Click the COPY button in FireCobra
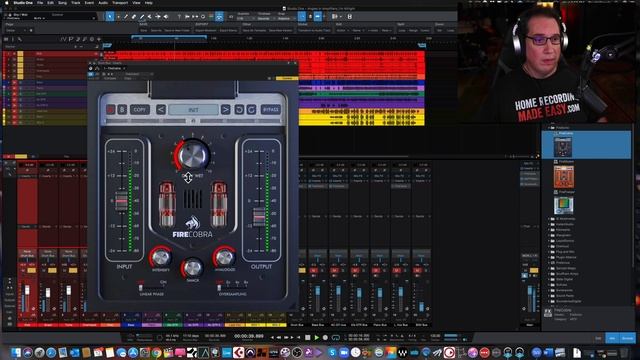The image size is (640, 360). [x=140, y=109]
